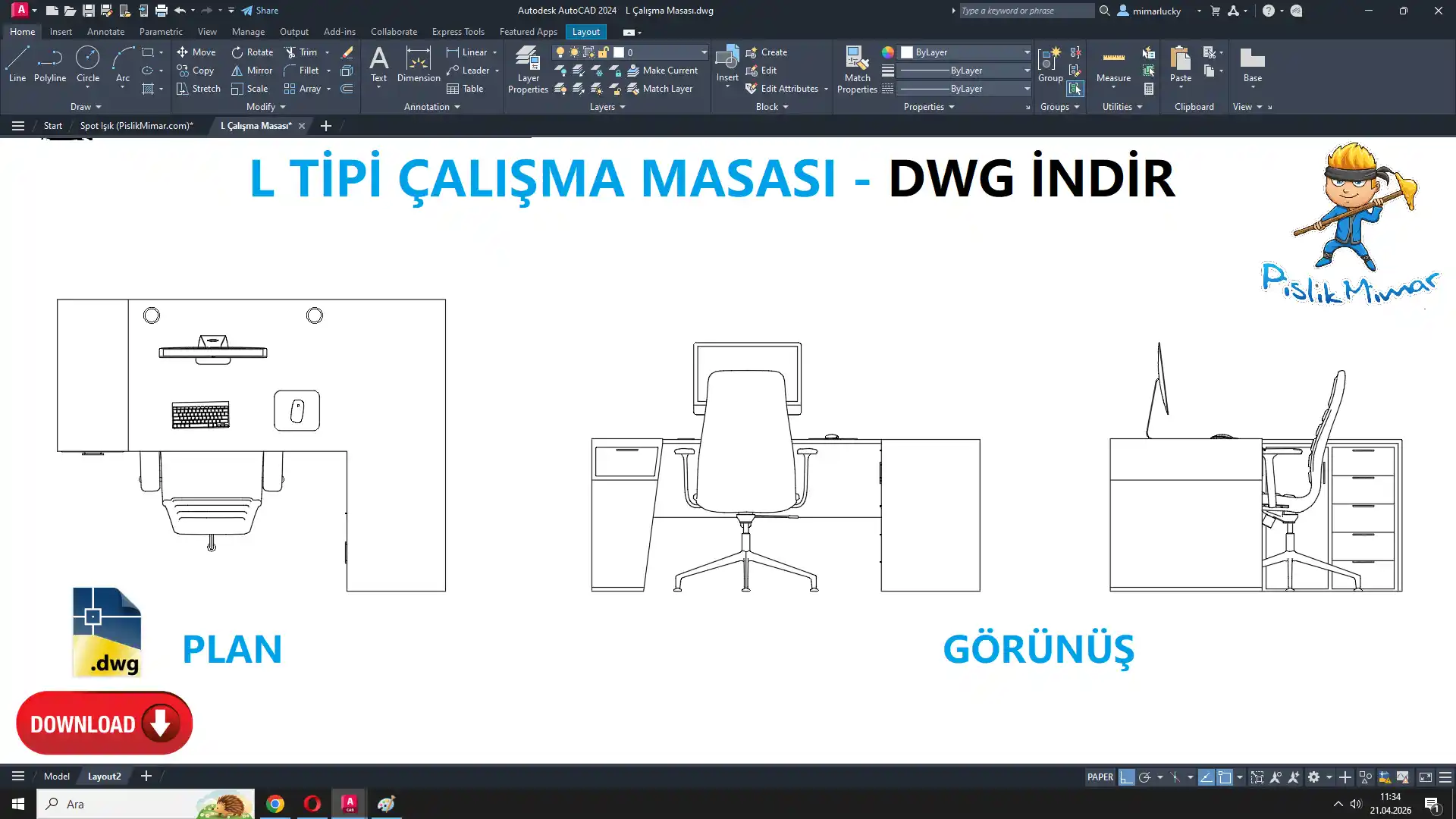The width and height of the screenshot is (1456, 819).
Task: Click the color wheel object color swatch
Action: pyautogui.click(x=887, y=52)
